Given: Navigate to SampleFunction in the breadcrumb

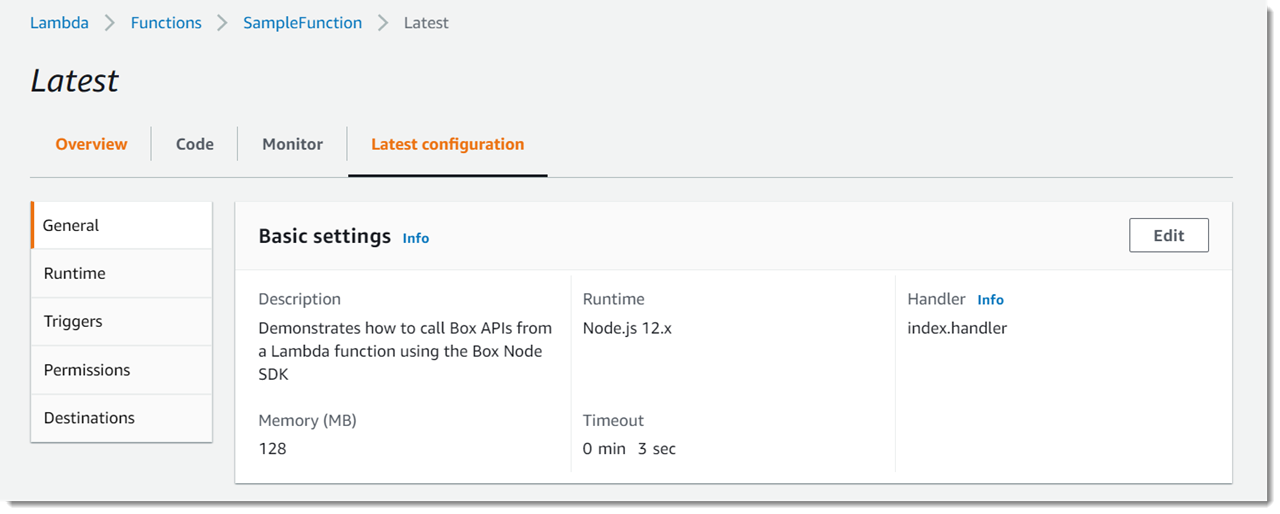Looking at the screenshot, I should coord(303,22).
